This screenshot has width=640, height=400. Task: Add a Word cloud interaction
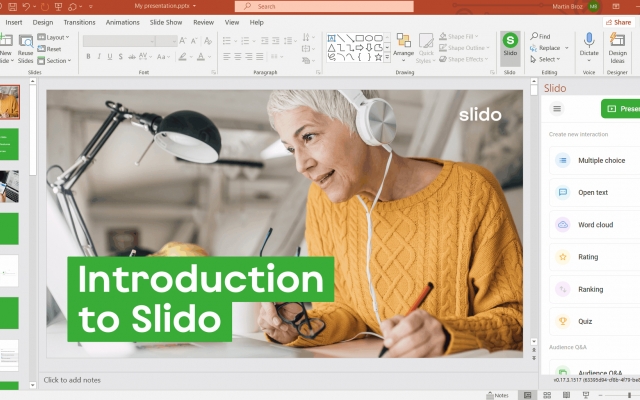[595, 224]
